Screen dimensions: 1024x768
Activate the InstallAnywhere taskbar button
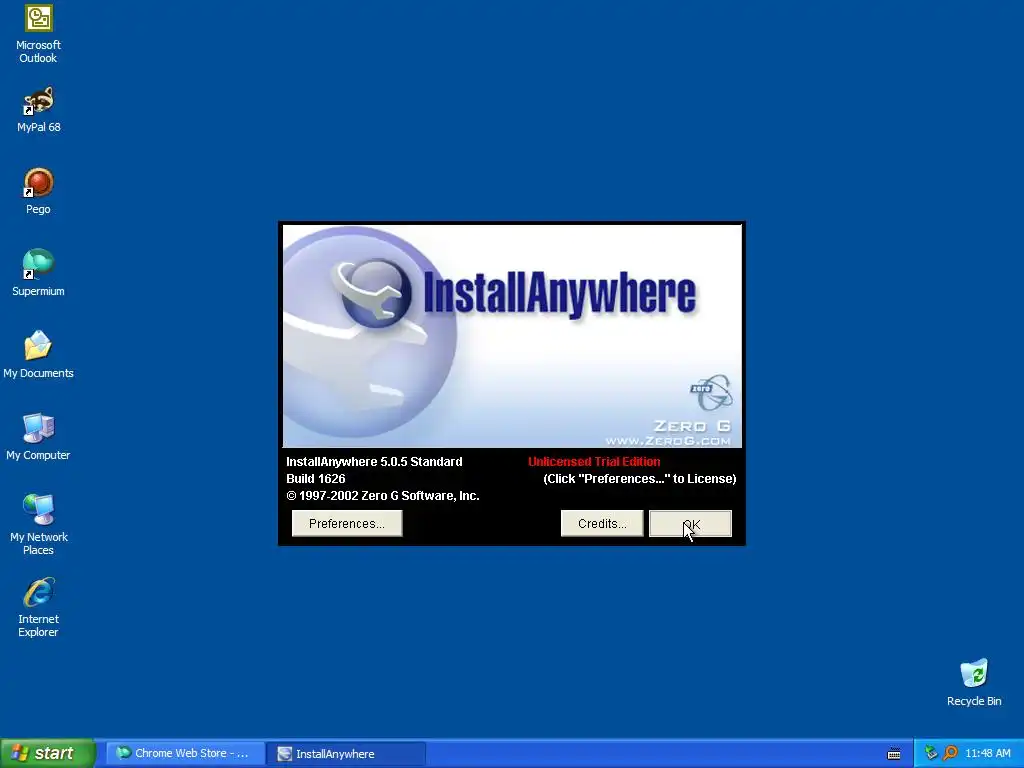346,754
